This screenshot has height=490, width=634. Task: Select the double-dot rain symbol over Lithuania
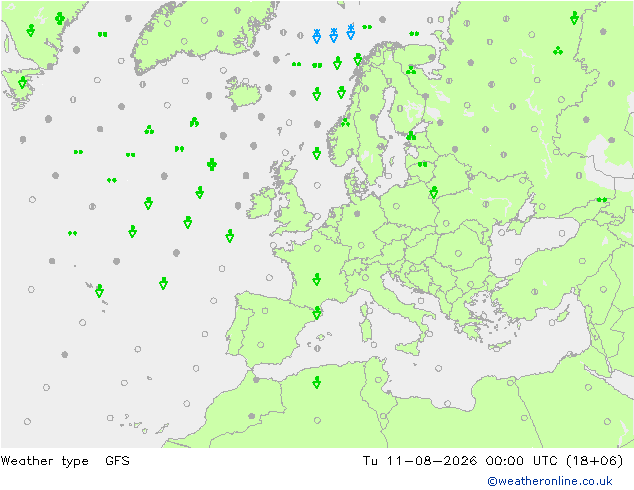422,164
